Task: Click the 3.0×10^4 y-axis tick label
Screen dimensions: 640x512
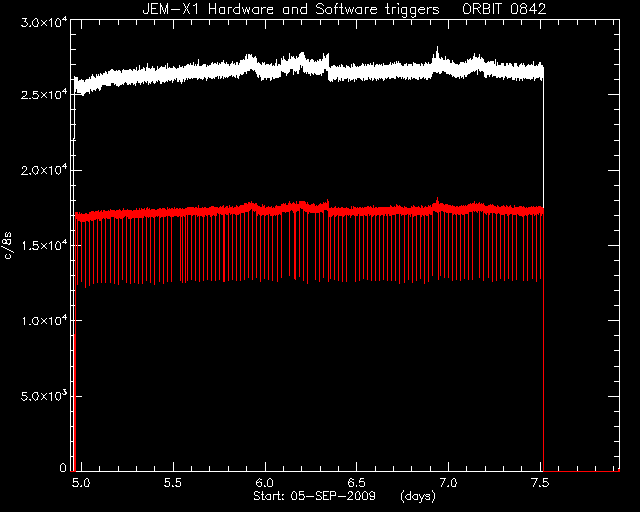Action: 44,22
